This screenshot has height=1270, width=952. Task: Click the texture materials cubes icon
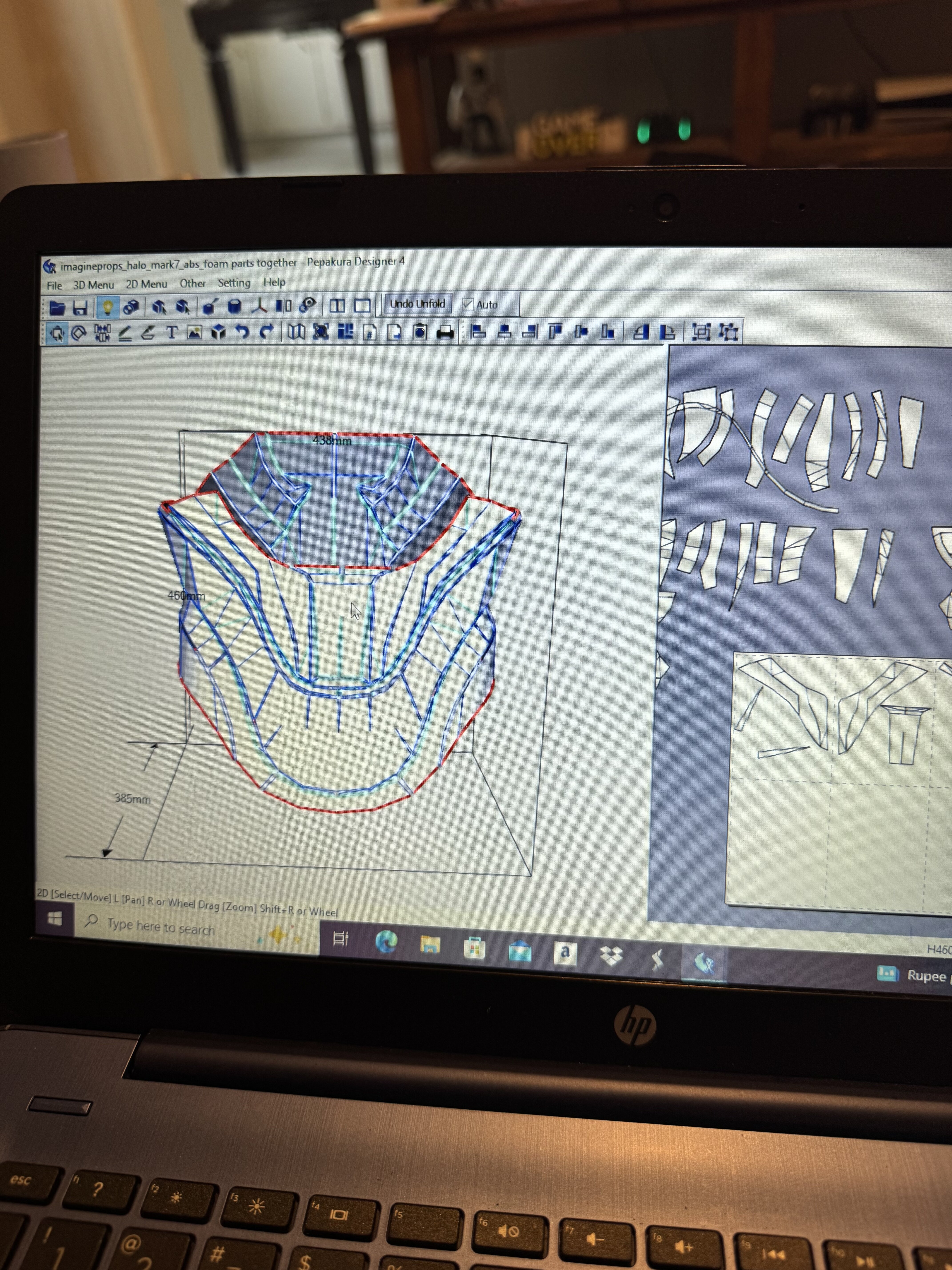(x=131, y=307)
